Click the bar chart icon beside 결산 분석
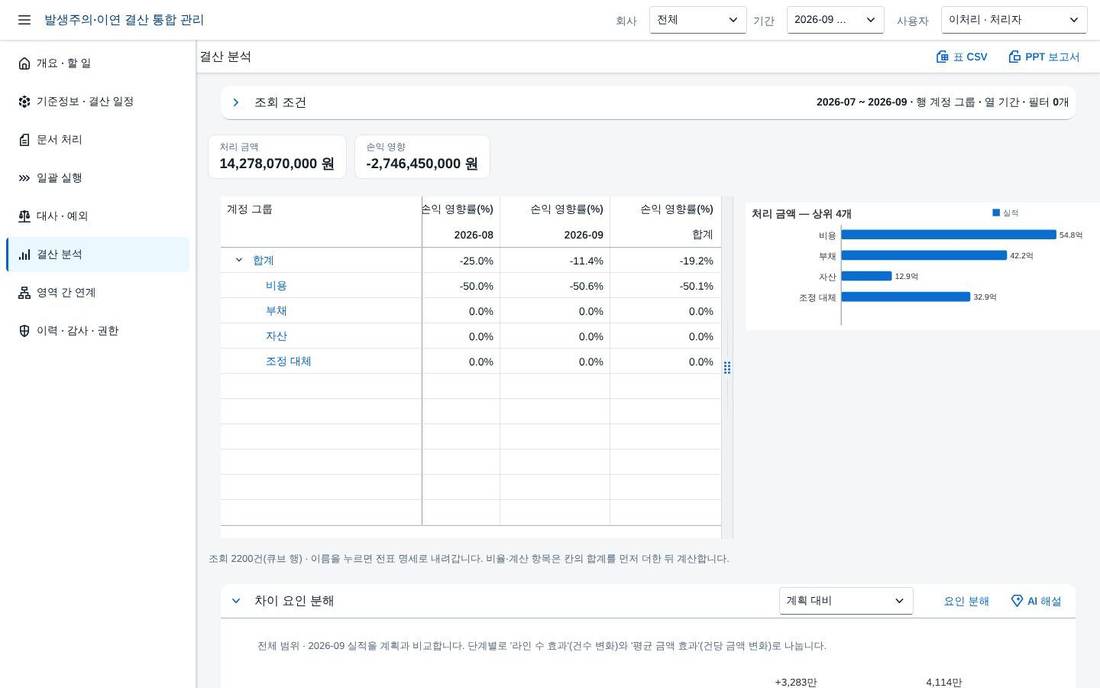Screen dimensions: 1100x688 coord(25,255)
